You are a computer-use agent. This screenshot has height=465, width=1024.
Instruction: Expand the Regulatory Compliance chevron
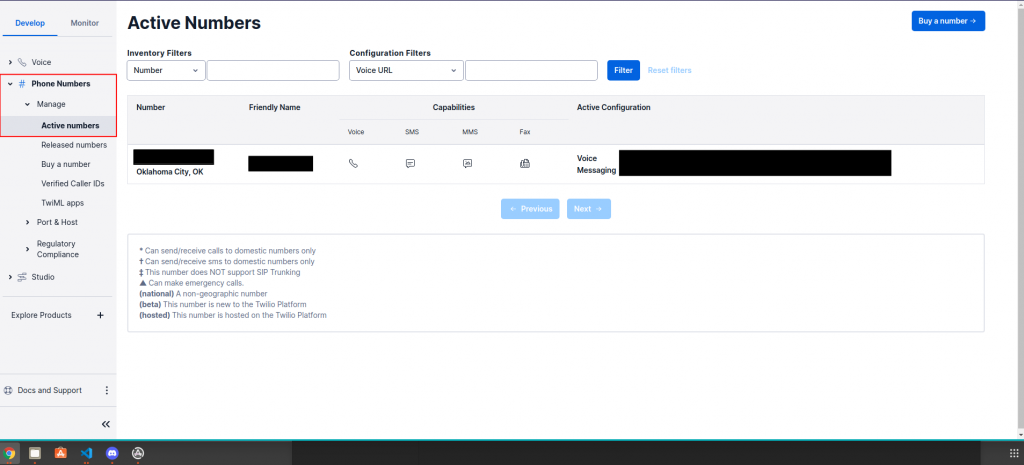(x=27, y=249)
